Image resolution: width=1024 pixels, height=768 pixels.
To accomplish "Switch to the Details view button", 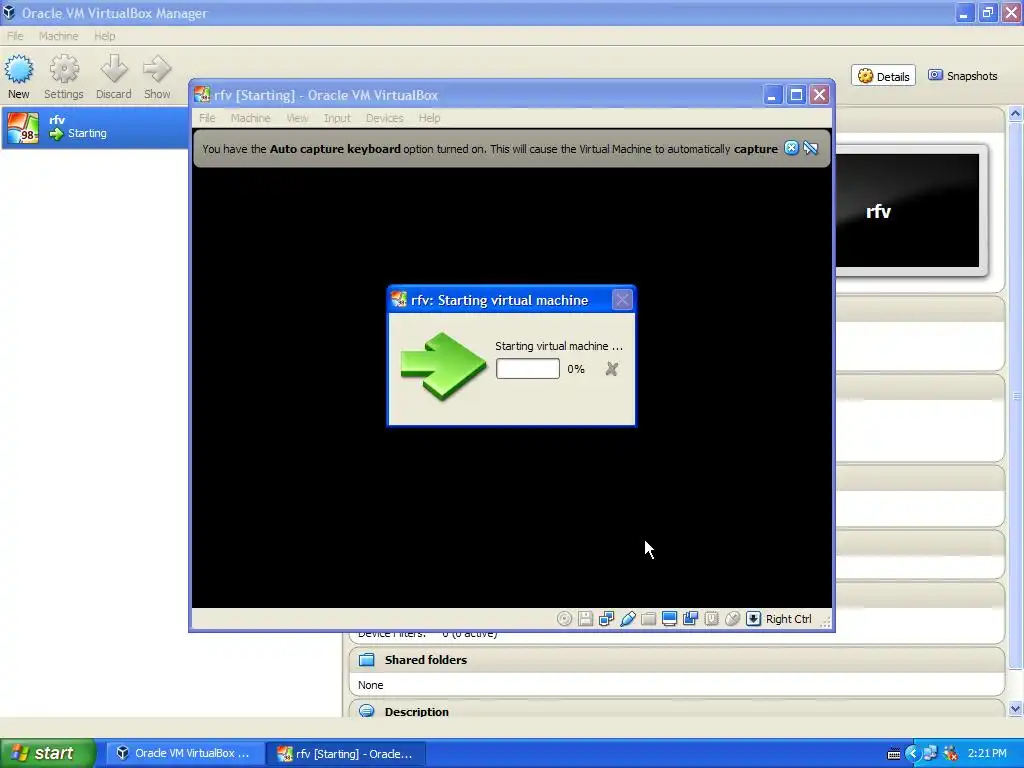I will click(884, 76).
